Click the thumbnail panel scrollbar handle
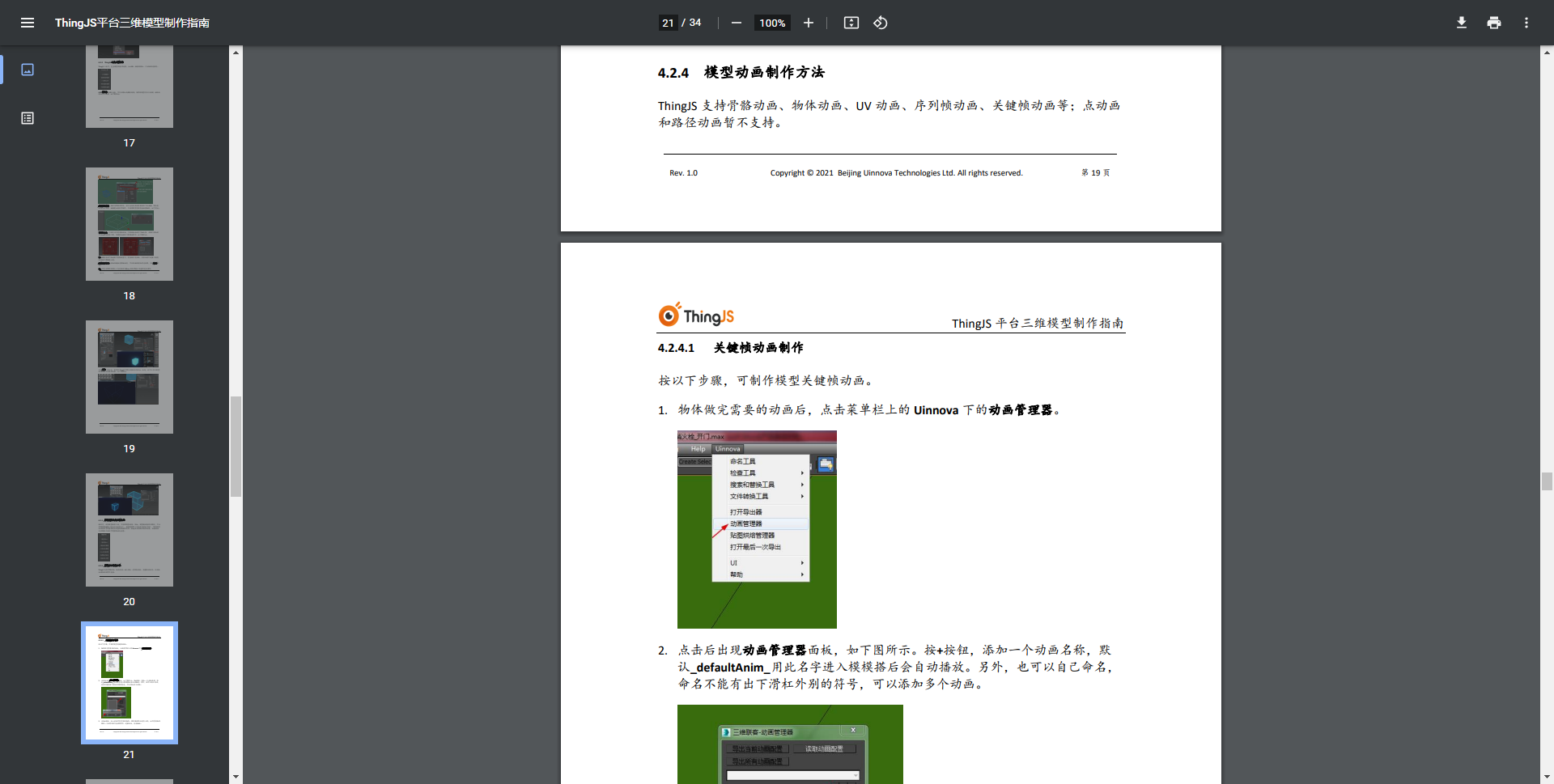1554x784 pixels. (236, 446)
